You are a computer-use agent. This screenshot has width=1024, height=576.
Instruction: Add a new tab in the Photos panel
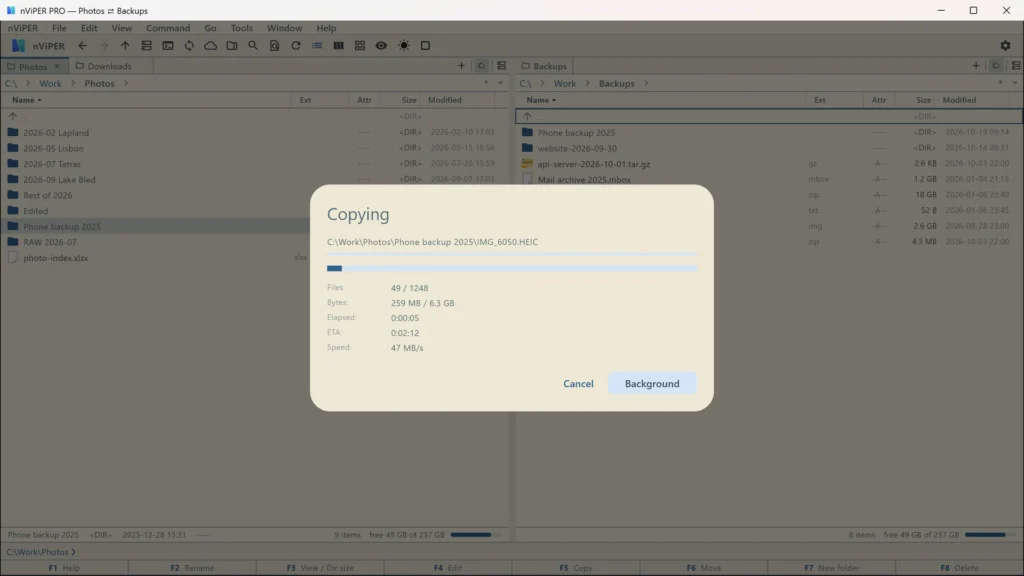coord(461,66)
